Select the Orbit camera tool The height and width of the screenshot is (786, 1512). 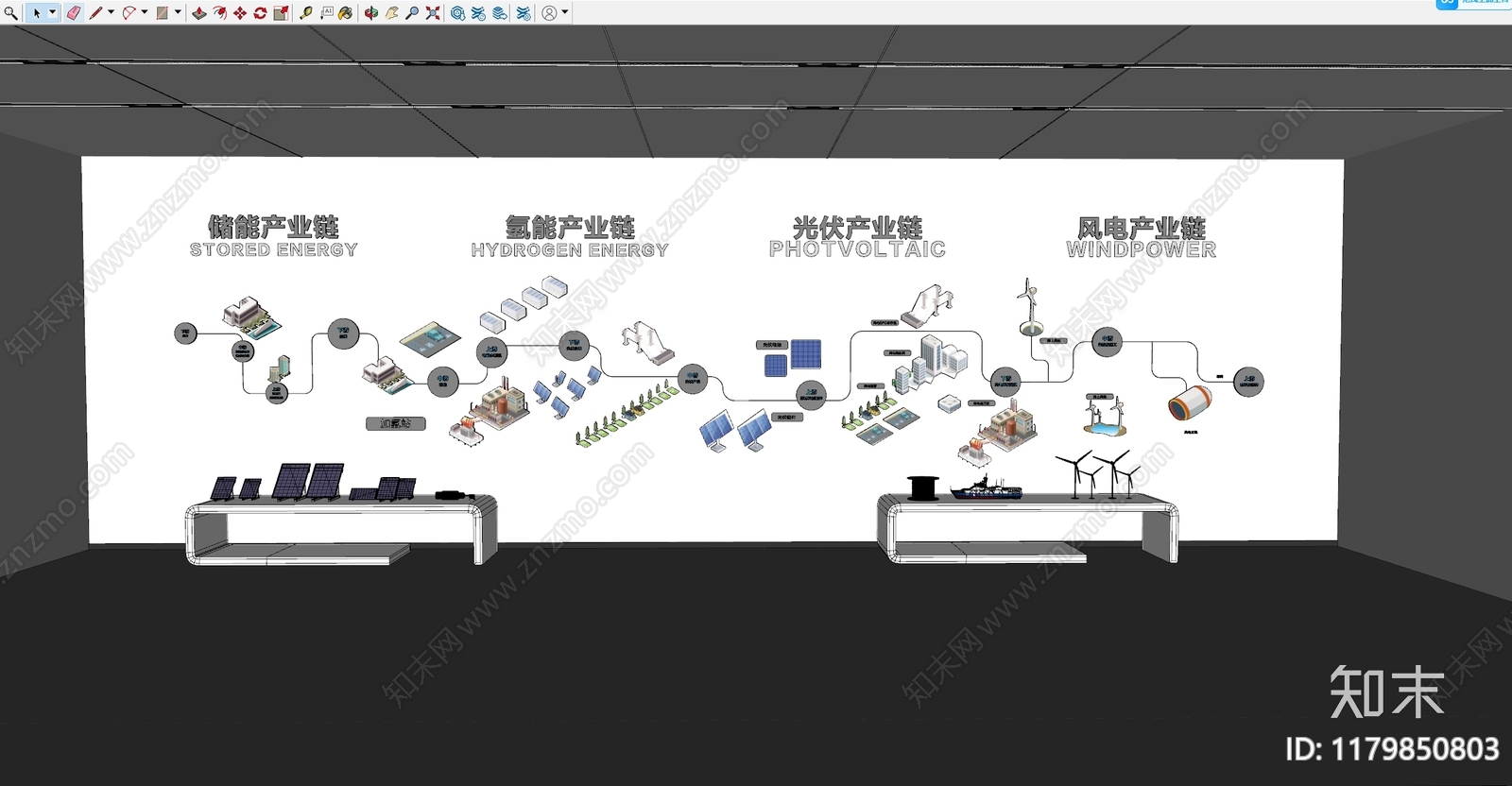[371, 13]
